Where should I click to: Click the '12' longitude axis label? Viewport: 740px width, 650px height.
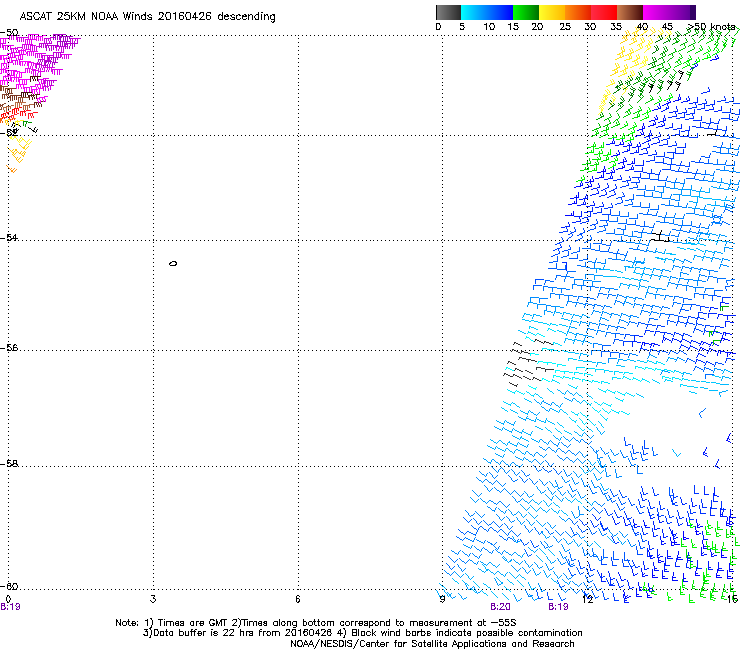coord(588,599)
